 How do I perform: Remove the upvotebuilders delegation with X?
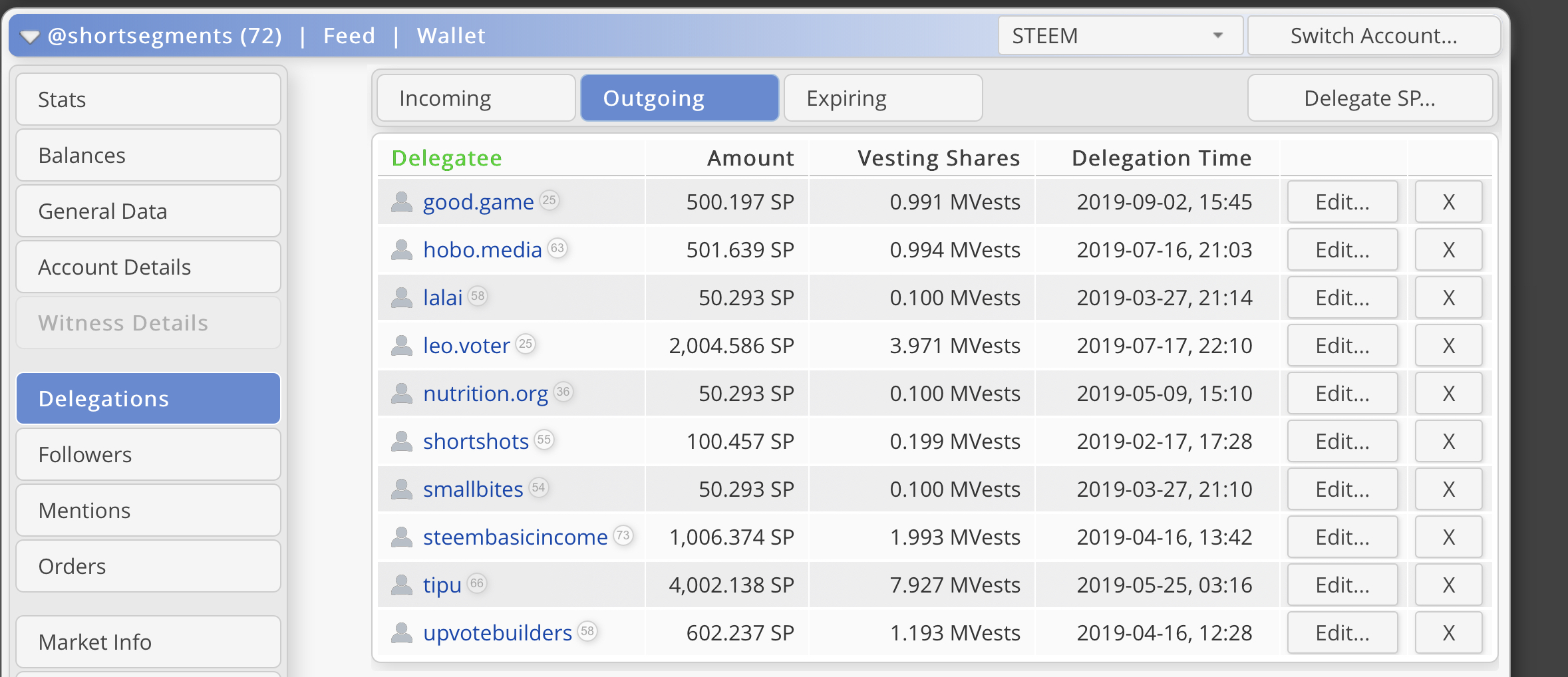(x=1448, y=632)
